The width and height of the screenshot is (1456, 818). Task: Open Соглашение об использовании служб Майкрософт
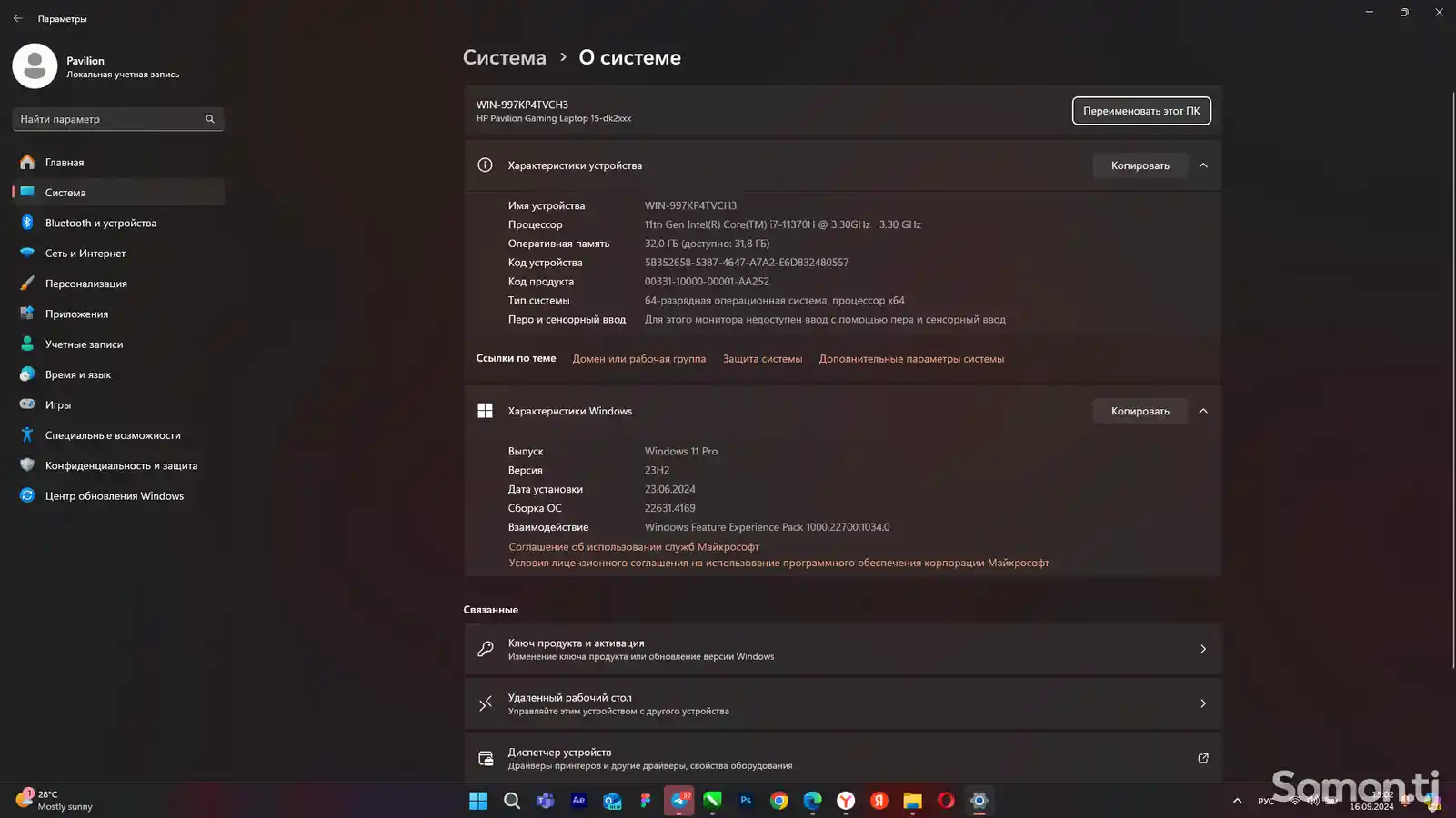pos(634,547)
